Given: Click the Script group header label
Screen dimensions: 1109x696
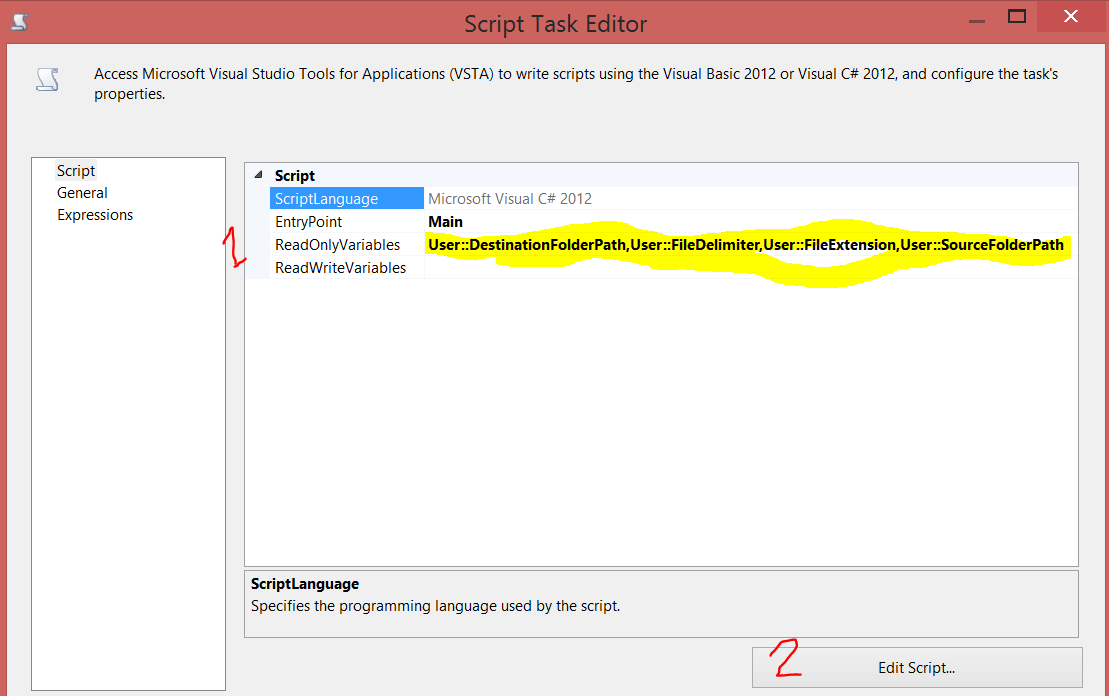Looking at the screenshot, I should click(295, 175).
